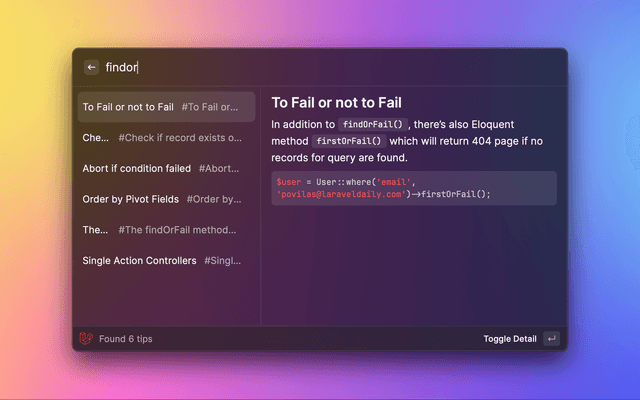Click the back arrow icon
Image resolution: width=640 pixels, height=400 pixels.
click(91, 67)
